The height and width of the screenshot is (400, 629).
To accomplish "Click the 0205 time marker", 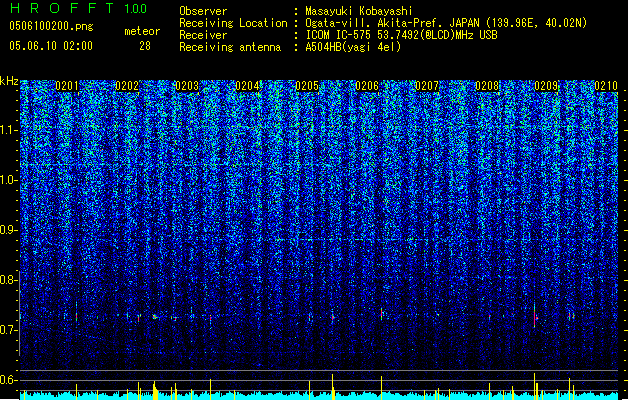I will point(307,86).
